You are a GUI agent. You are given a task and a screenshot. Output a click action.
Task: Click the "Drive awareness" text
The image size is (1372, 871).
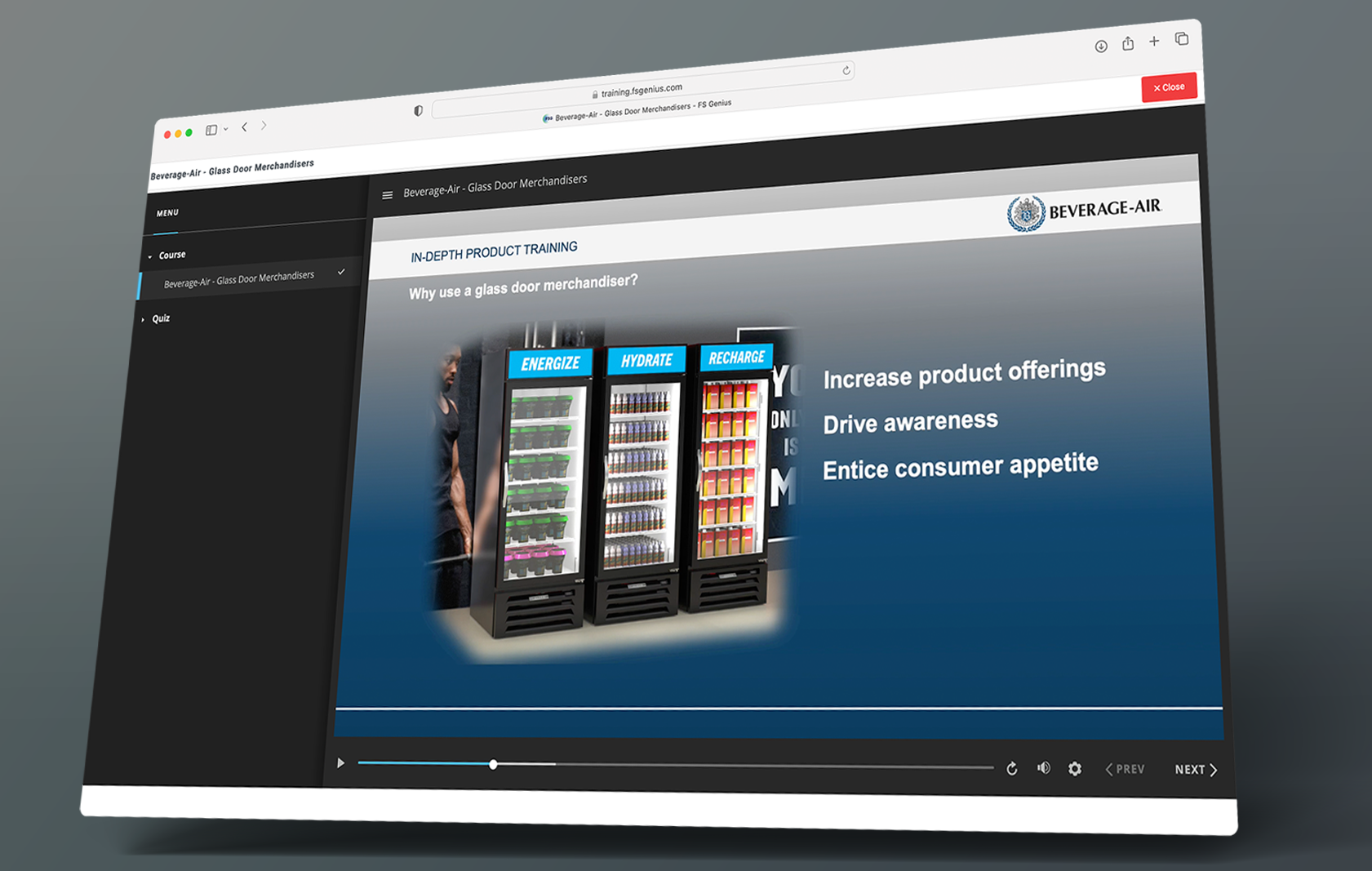coord(910,422)
